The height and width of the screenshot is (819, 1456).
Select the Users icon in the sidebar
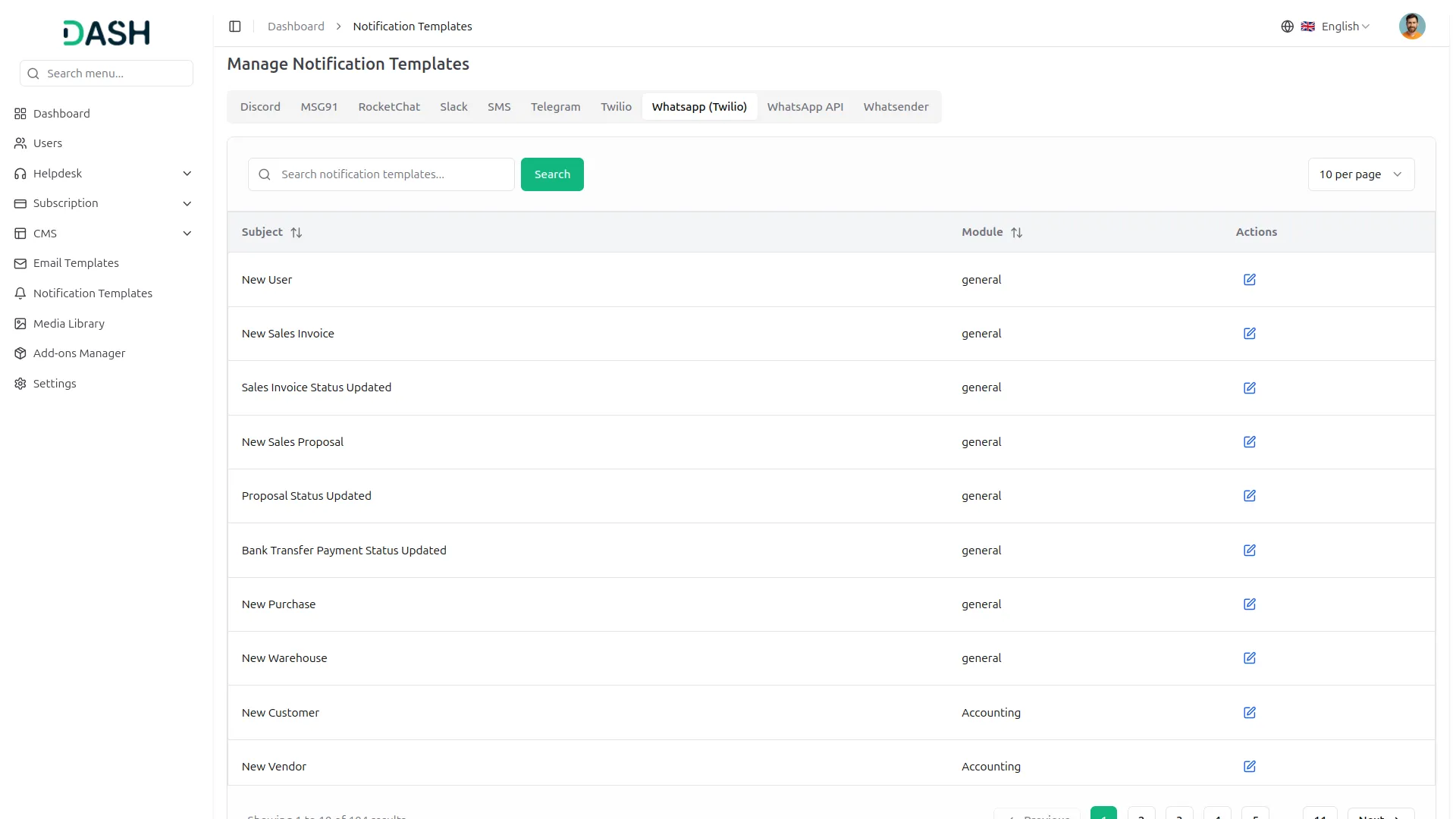(20, 143)
